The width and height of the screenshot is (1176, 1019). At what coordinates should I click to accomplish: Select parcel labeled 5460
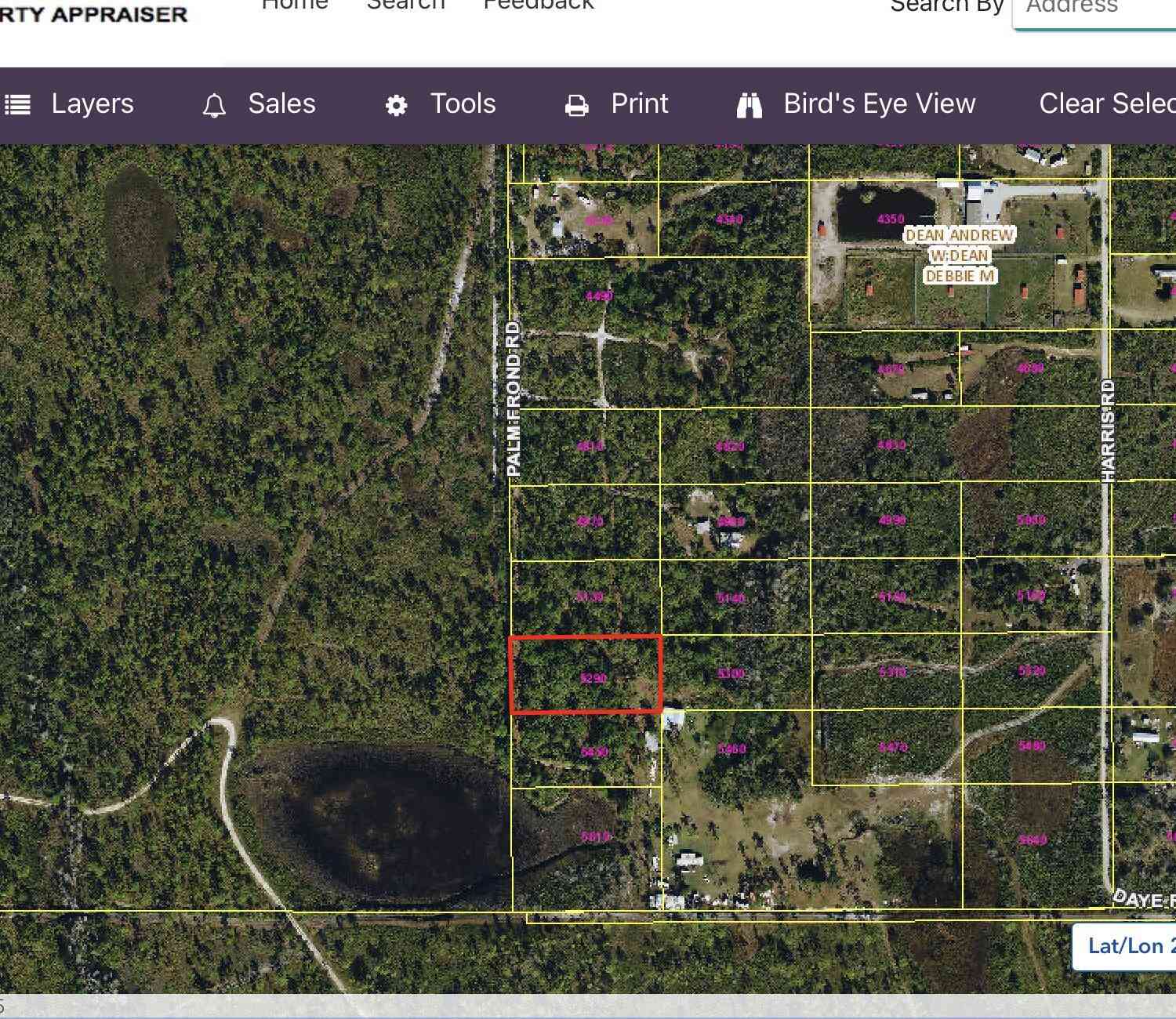click(x=731, y=749)
